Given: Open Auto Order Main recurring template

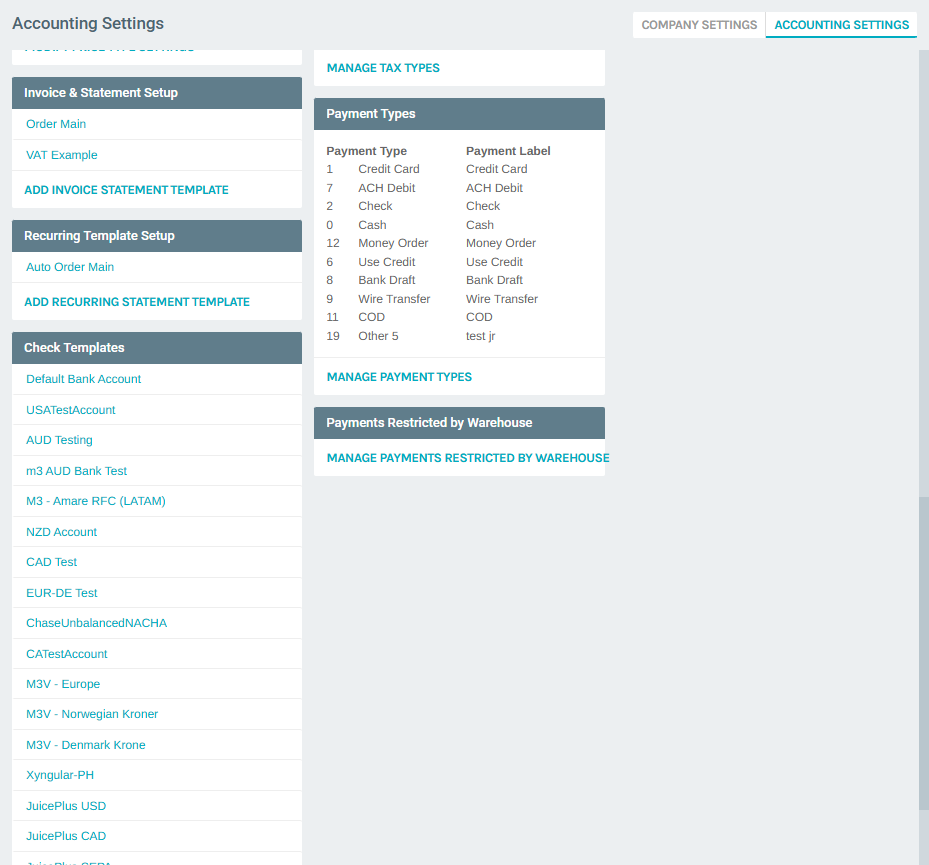Looking at the screenshot, I should (x=70, y=267).
